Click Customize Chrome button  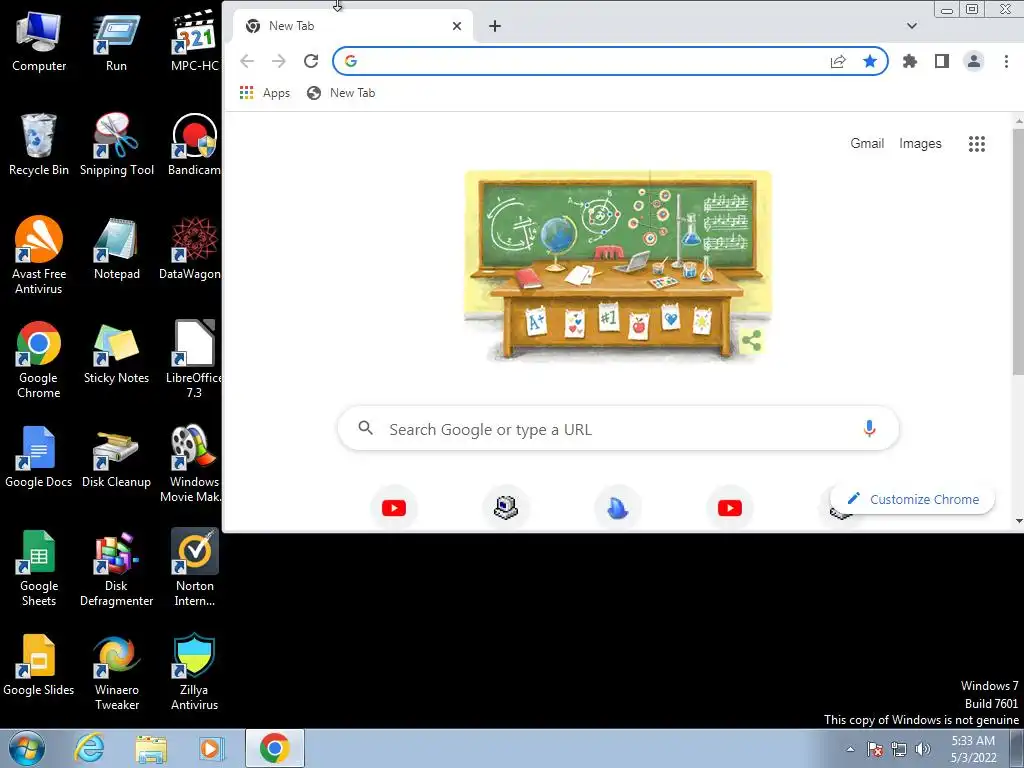(x=912, y=500)
